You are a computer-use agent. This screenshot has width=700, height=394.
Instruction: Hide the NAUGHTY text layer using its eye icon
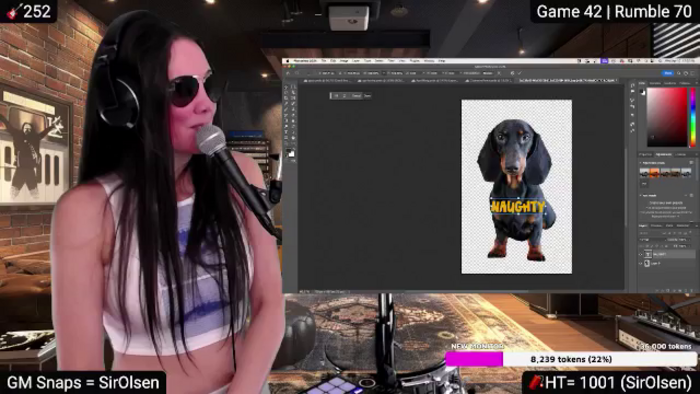tap(640, 254)
